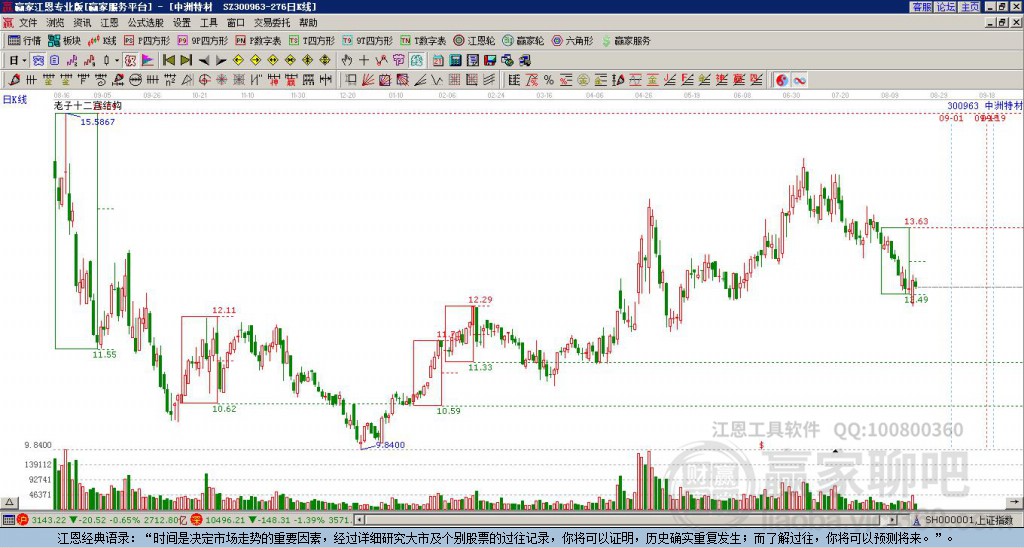Open the 资讯 menu
The image size is (1024, 548).
82,23
